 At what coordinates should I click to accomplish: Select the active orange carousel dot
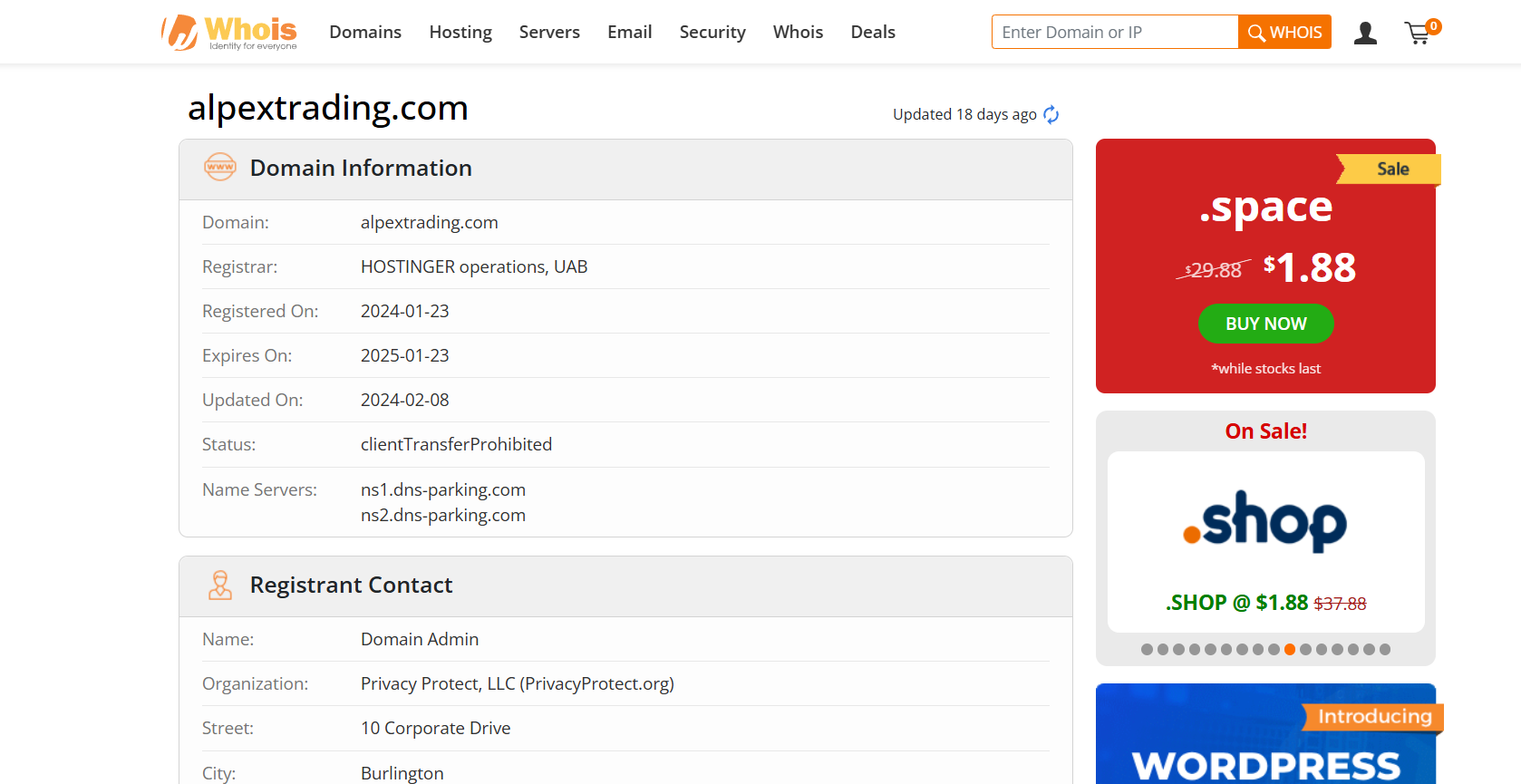tap(1290, 649)
